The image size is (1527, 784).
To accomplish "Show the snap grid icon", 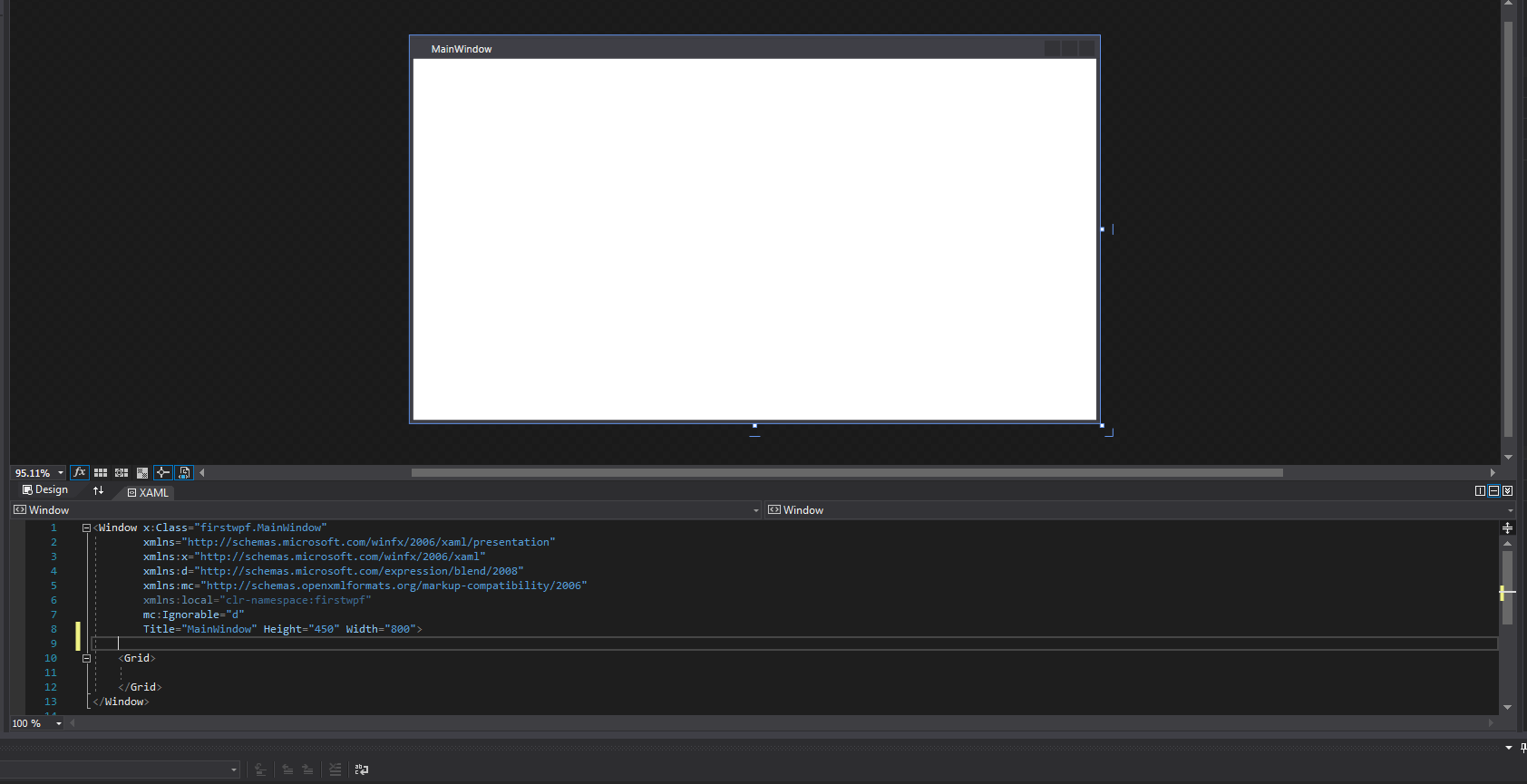I will coord(101,472).
